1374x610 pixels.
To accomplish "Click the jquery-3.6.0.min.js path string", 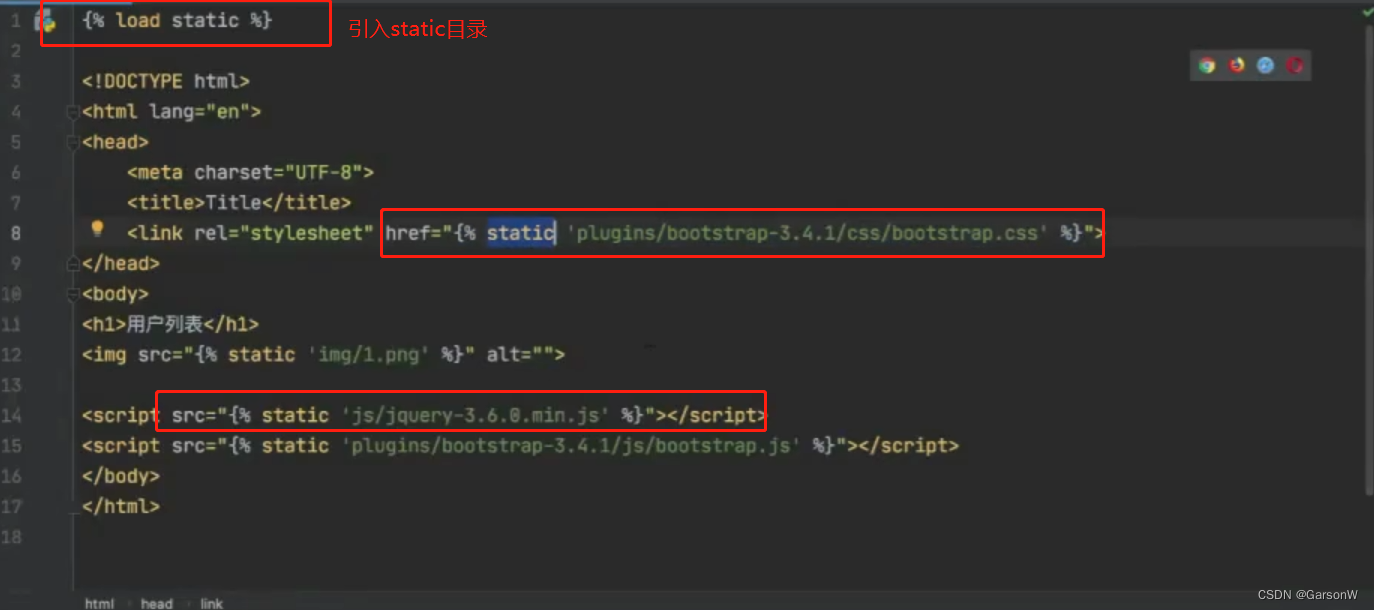I will 475,415.
